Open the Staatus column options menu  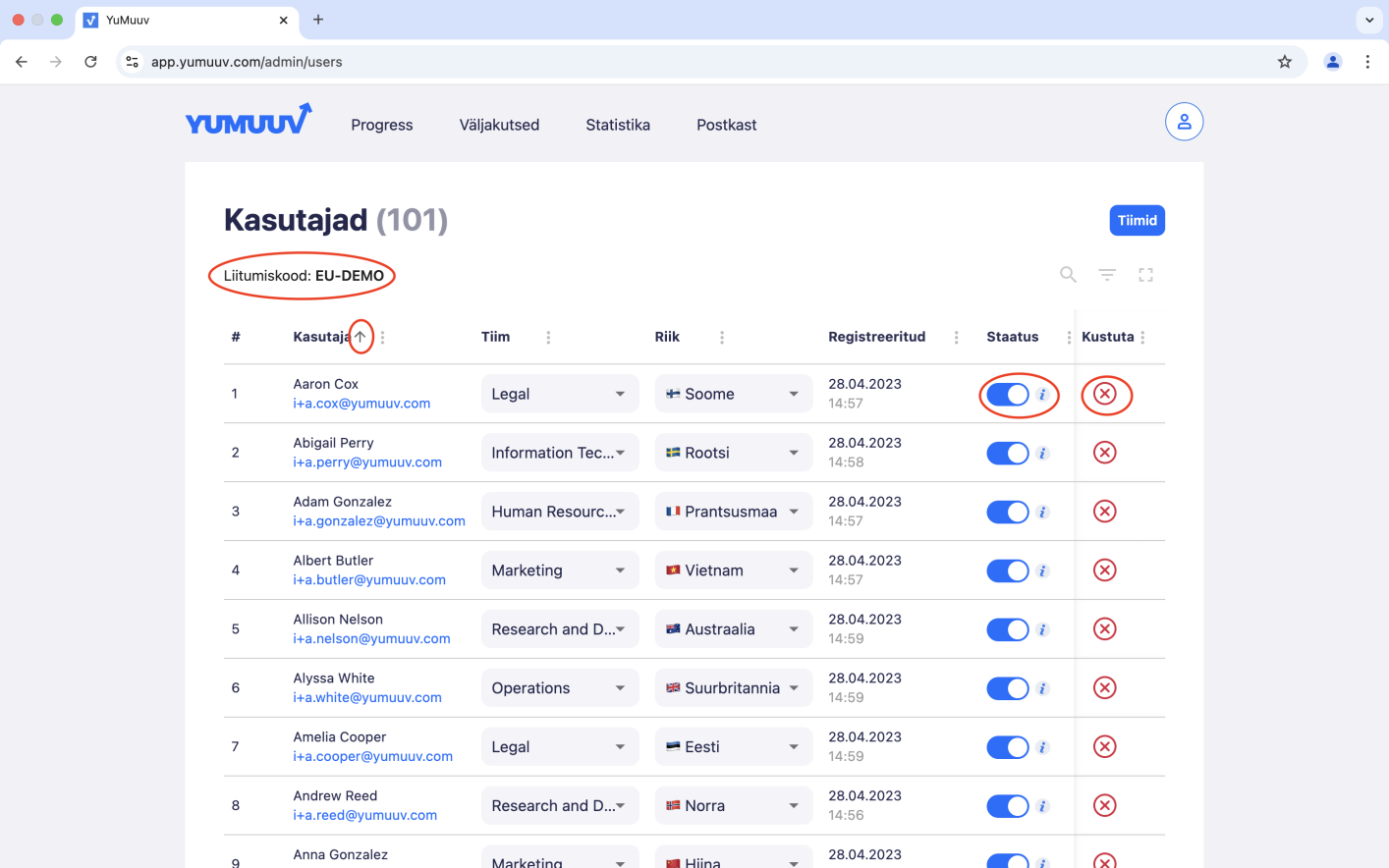(x=1069, y=337)
